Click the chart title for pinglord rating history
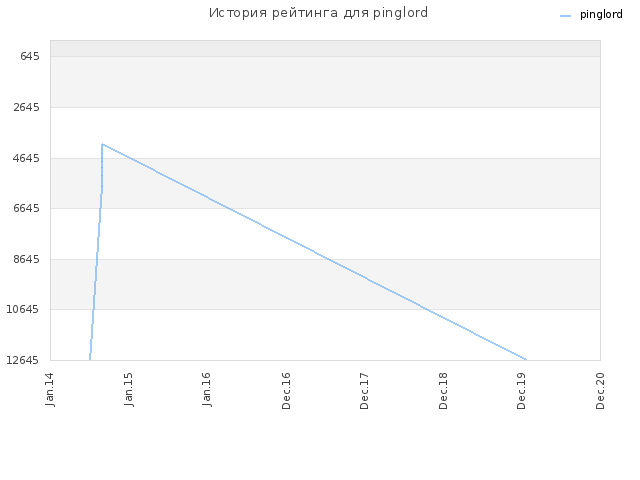The image size is (640, 480). (x=318, y=13)
